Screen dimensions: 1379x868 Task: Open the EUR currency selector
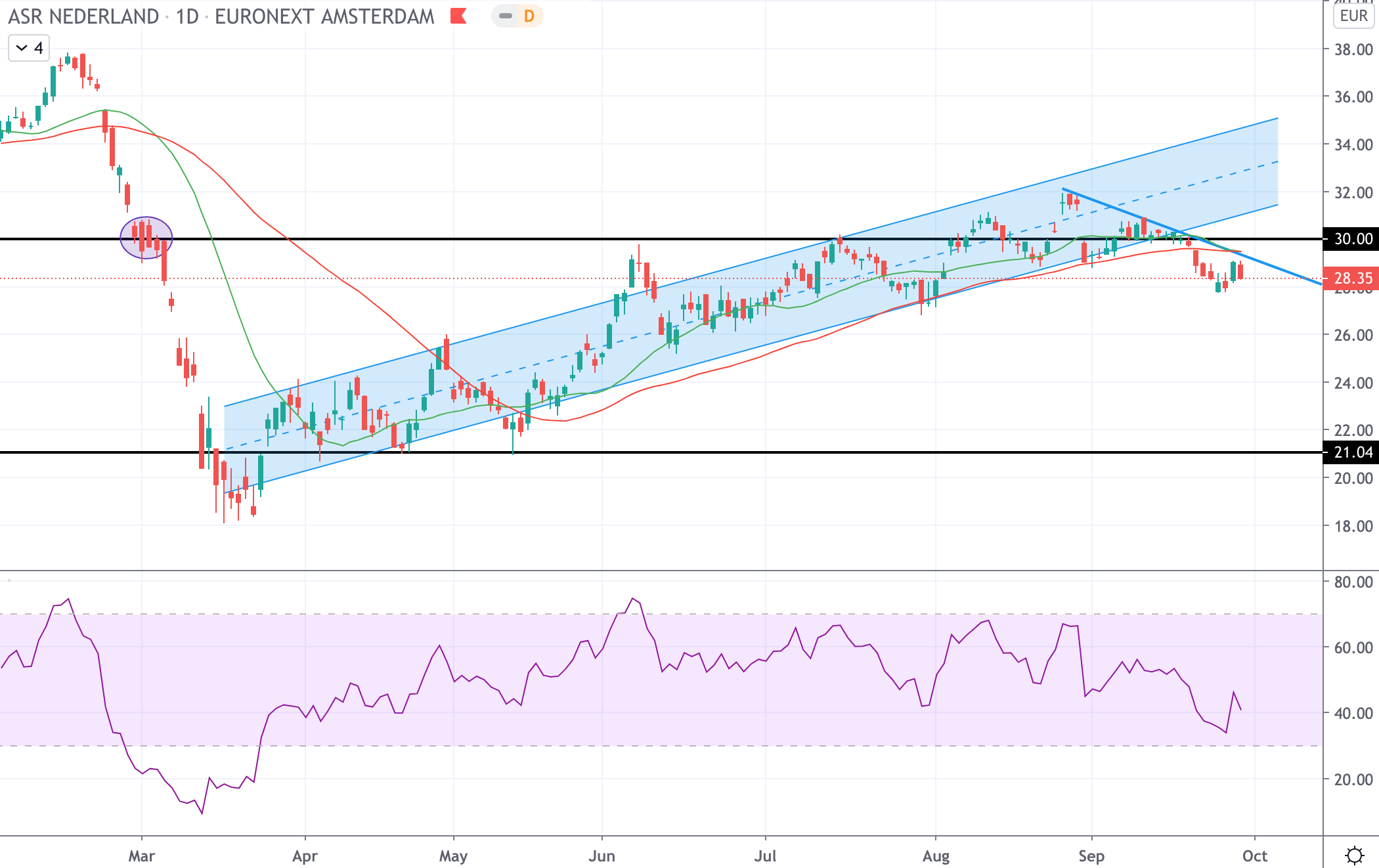tap(1354, 16)
